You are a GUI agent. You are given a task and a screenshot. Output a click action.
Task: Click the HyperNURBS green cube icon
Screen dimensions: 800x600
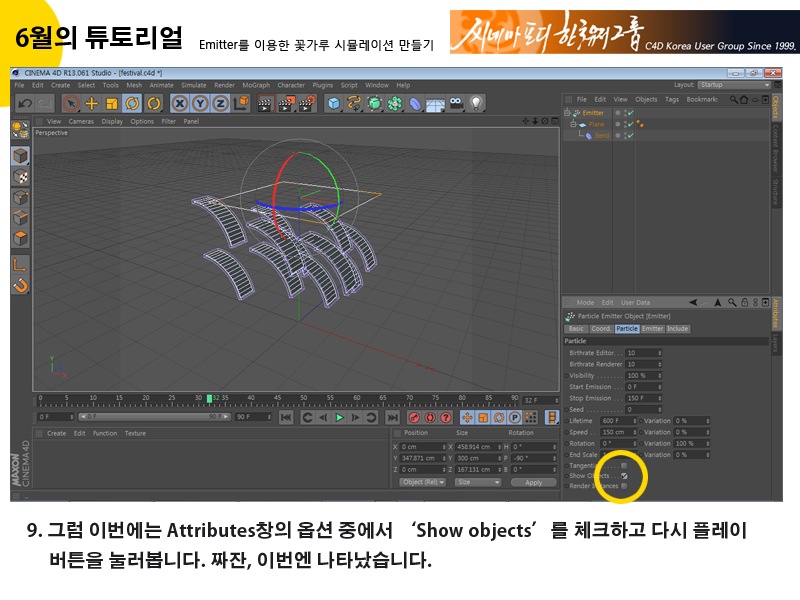(374, 104)
